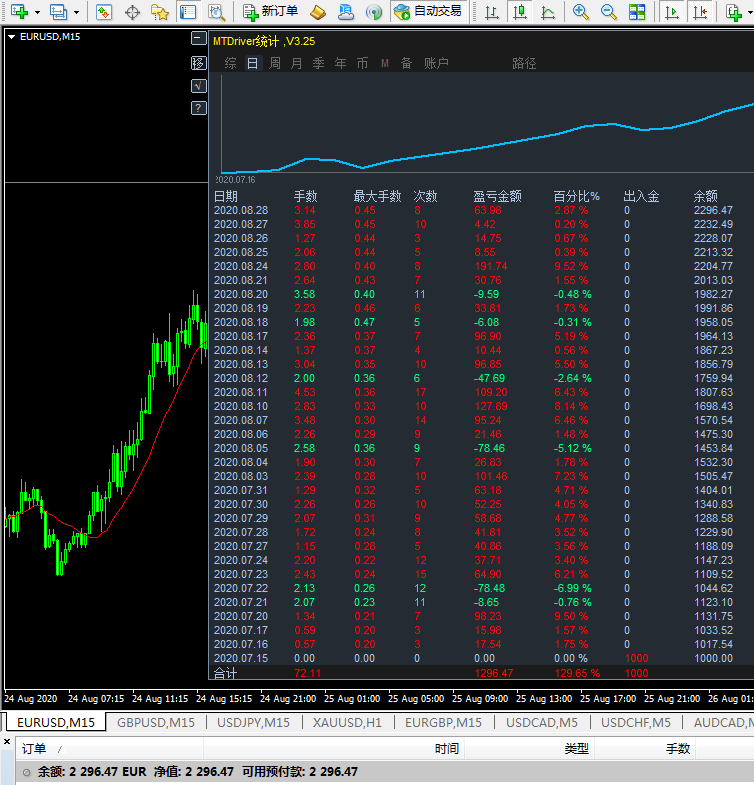This screenshot has width=754, height=785.
Task: Open the EURUSD,M15 chart title dropdown triangle
Action: (12, 37)
